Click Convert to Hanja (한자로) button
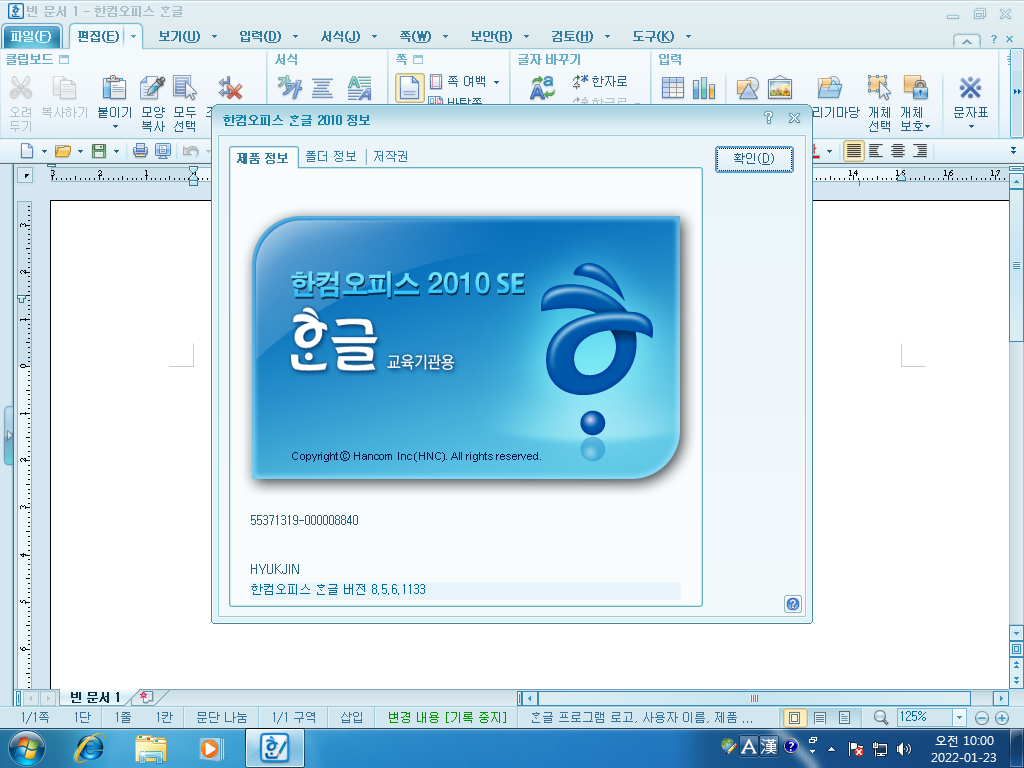 pyautogui.click(x=600, y=82)
